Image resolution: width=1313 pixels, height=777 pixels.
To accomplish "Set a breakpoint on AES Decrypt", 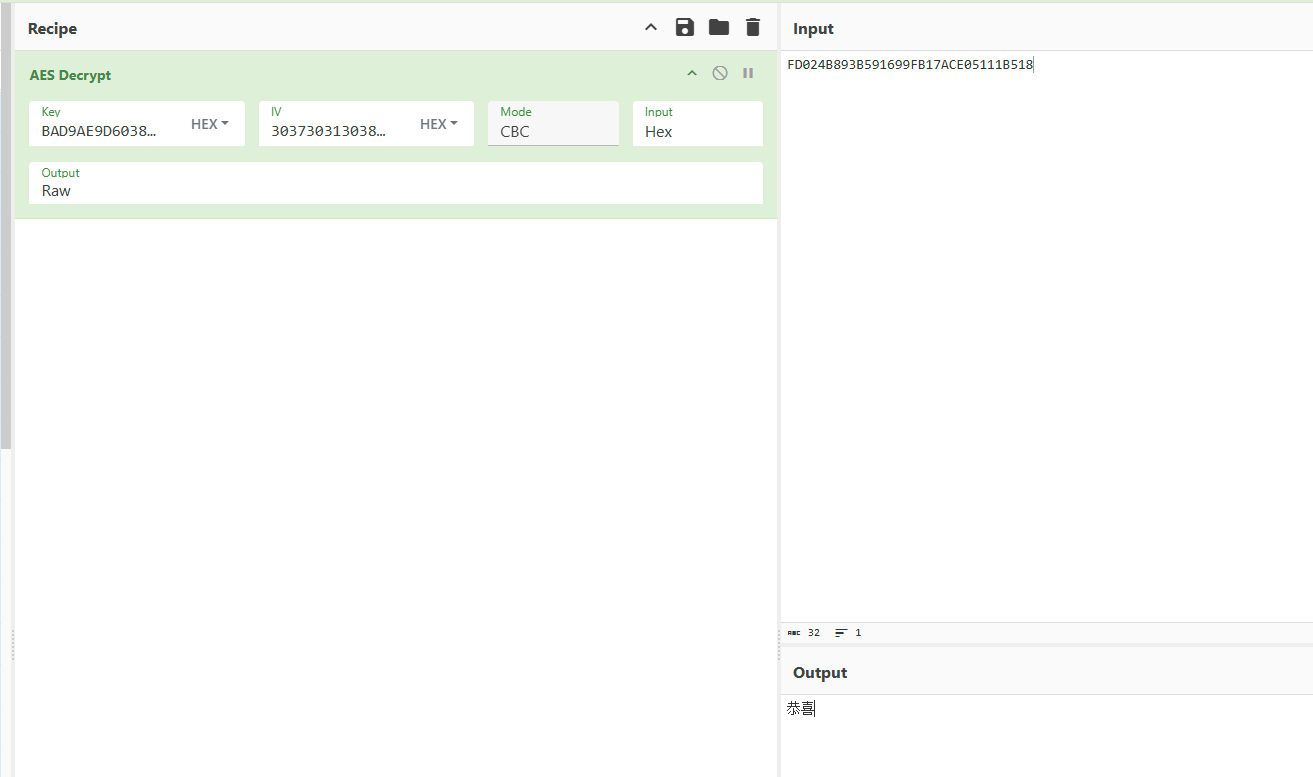I will [748, 74].
